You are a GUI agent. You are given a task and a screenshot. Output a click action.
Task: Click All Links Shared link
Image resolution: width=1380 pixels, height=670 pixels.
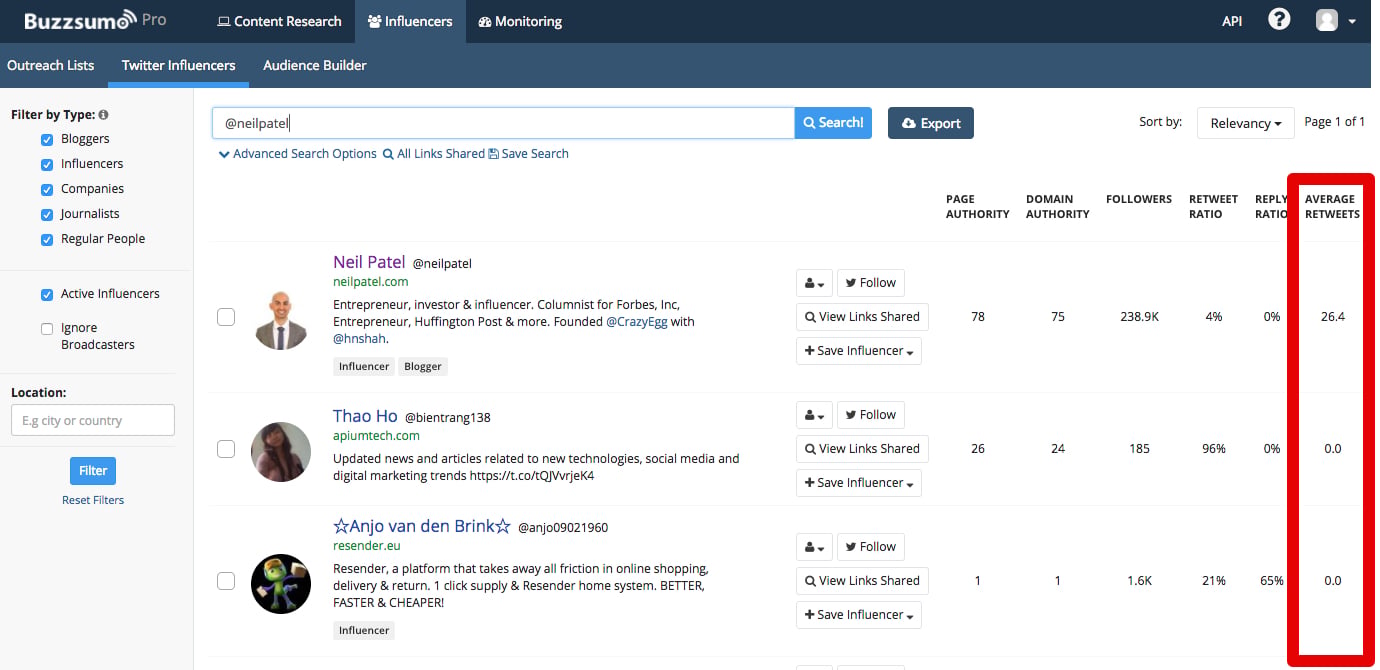click(x=433, y=154)
